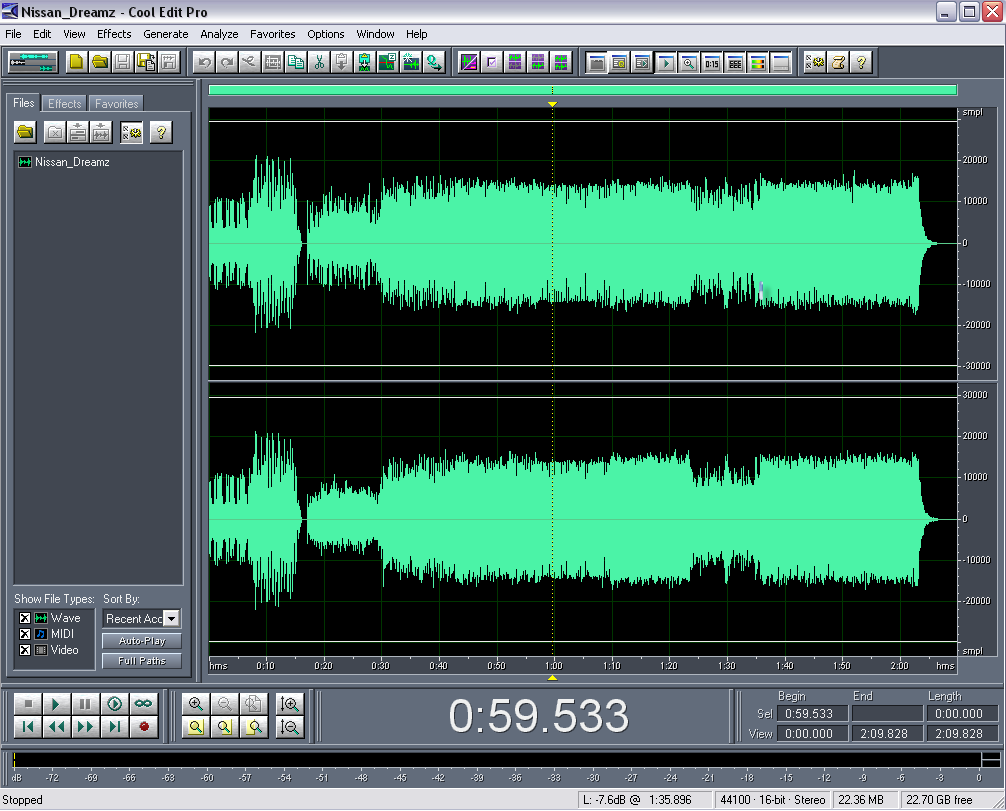Toggle spectral view with the purple waveform icon
This screenshot has height=811, width=1006.
469,62
